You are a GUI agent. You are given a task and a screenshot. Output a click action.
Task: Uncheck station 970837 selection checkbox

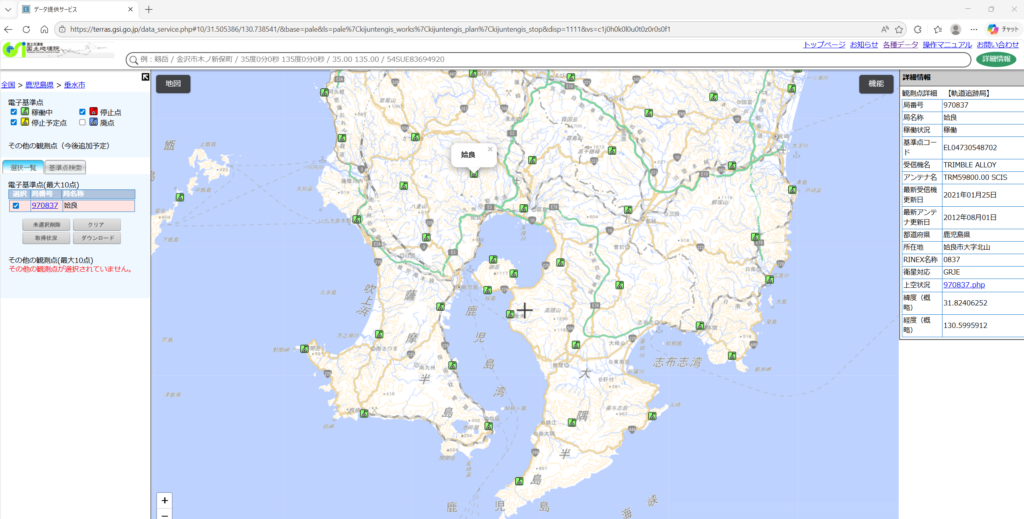click(15, 205)
